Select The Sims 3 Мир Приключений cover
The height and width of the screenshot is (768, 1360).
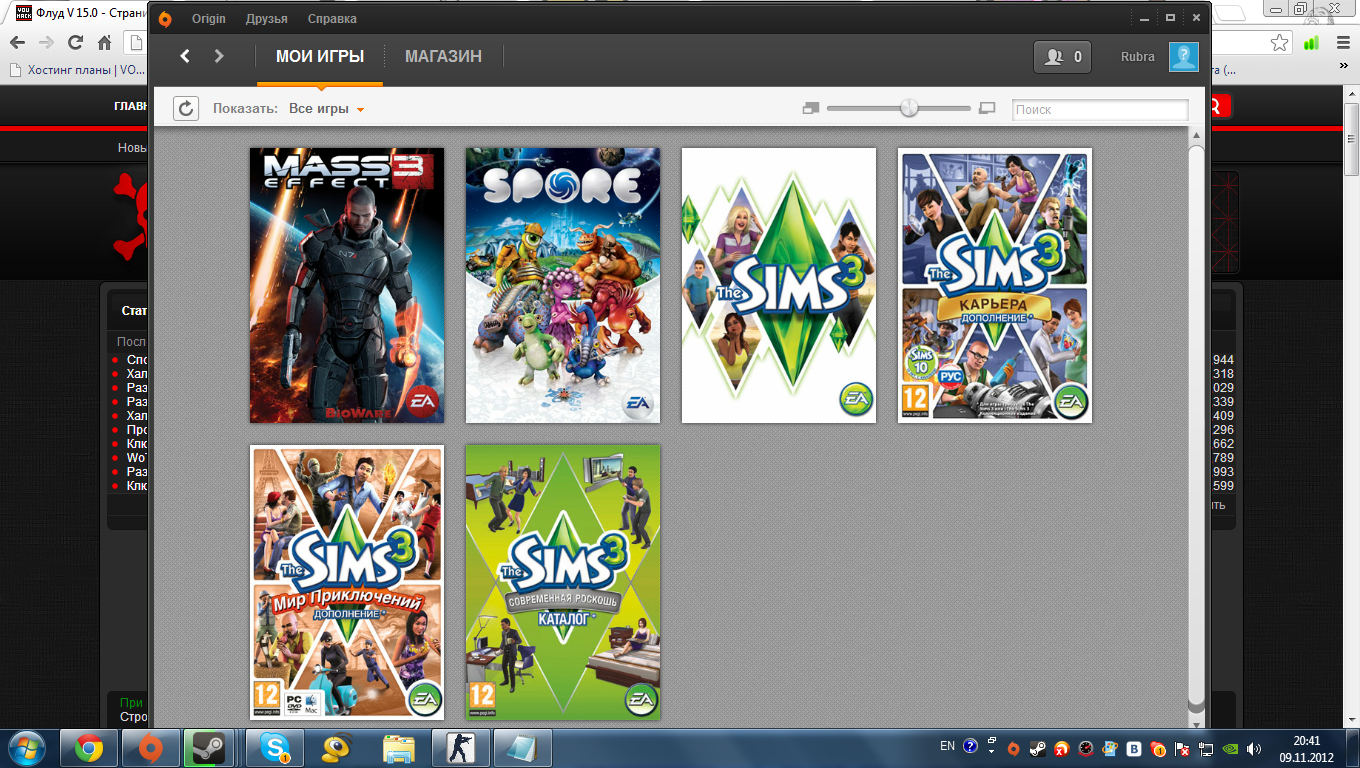[347, 582]
